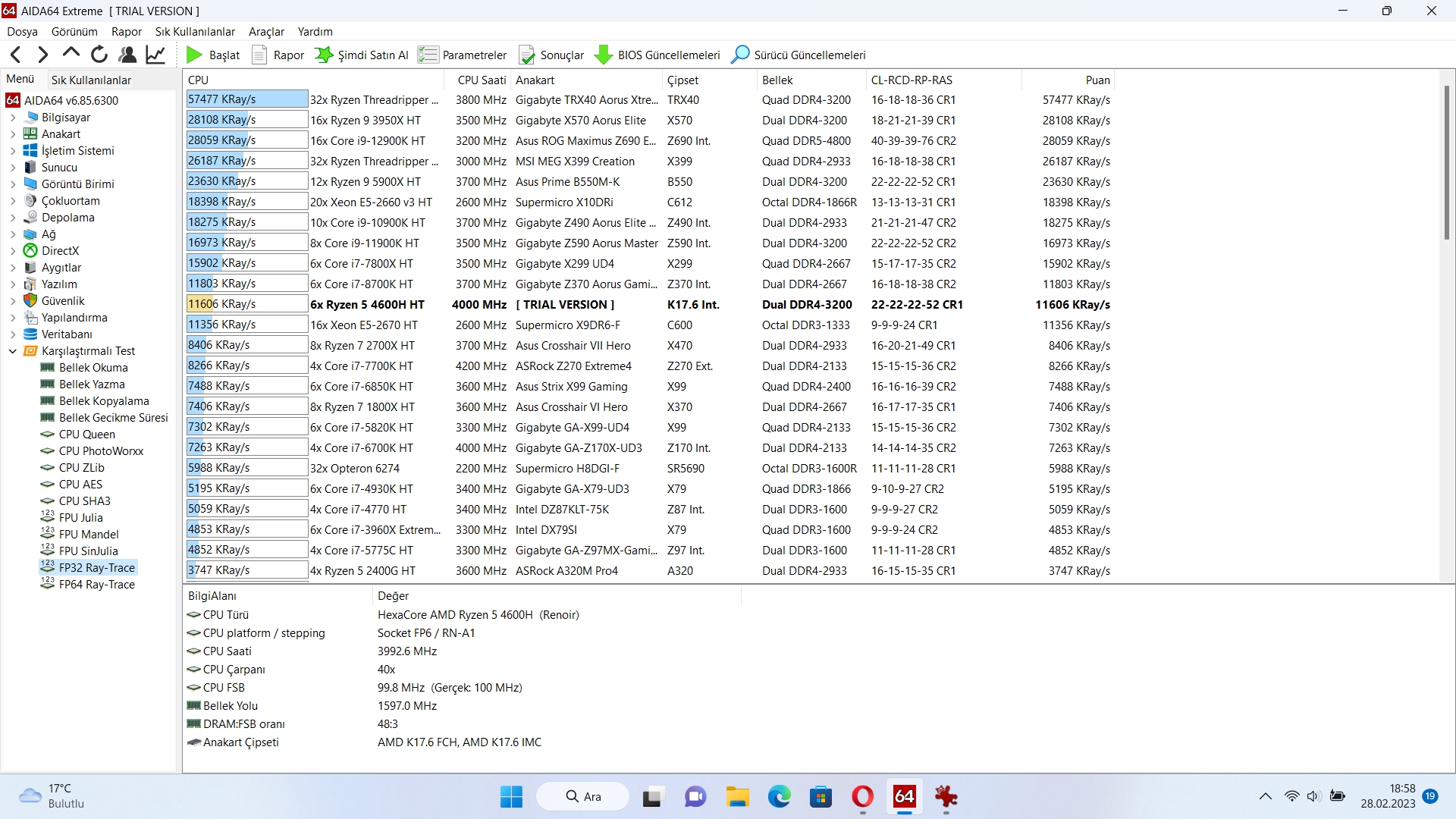The image size is (1456, 819).
Task: Click 'CPU Çarpanı' info row
Action: point(462,670)
